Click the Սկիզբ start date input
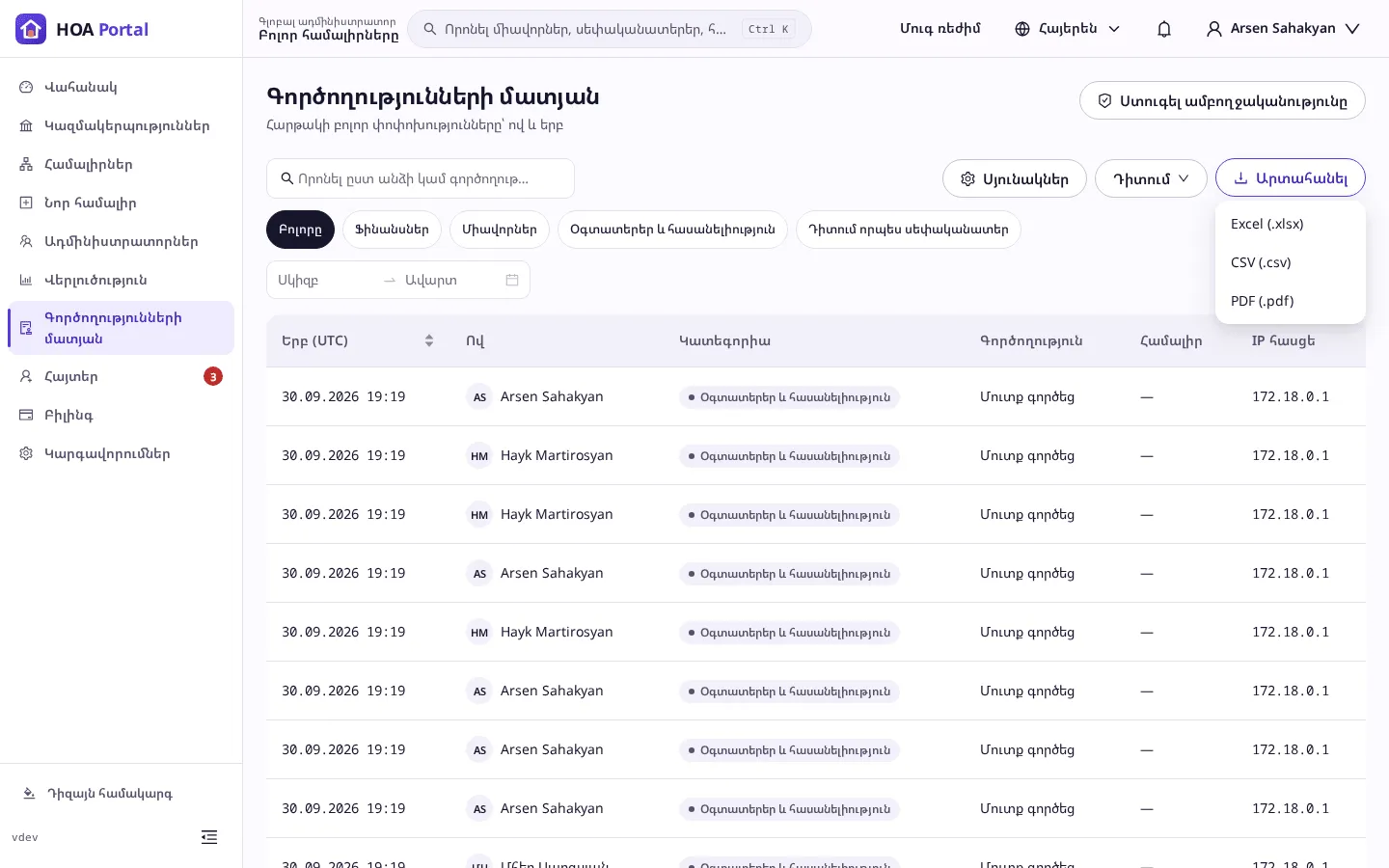The height and width of the screenshot is (868, 1389). [324, 280]
